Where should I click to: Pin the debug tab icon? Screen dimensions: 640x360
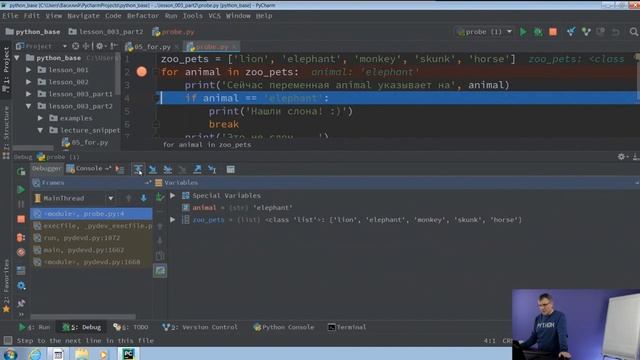tap(21, 303)
